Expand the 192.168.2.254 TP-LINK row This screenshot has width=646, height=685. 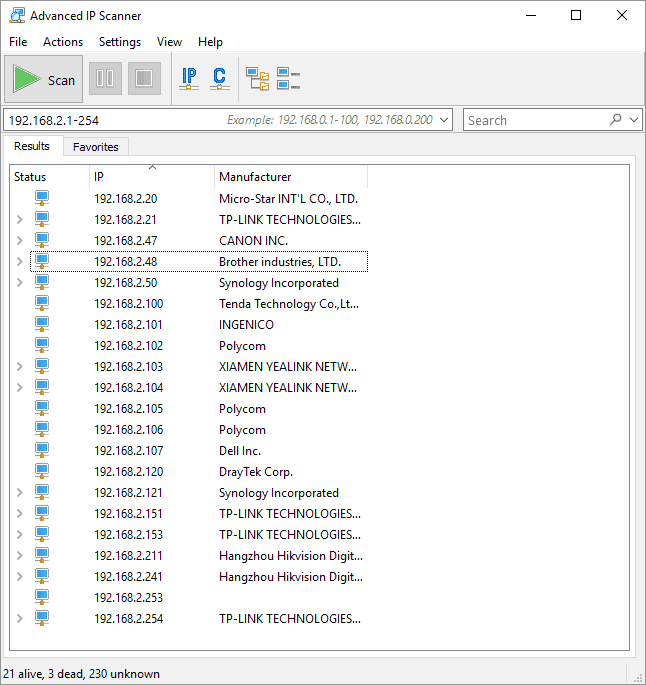(20, 618)
